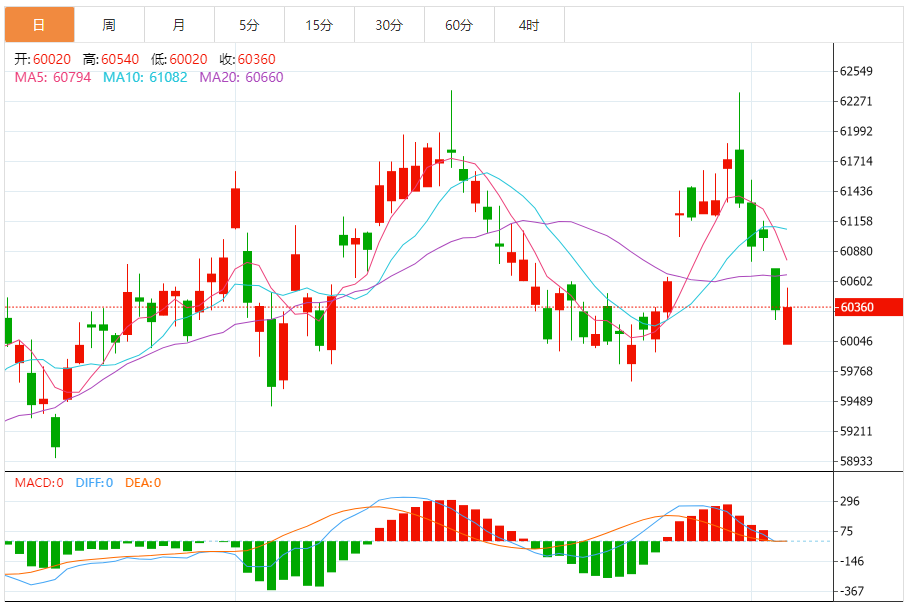Click the 62271 price axis label
The width and height of the screenshot is (911, 602).
pyautogui.click(x=856, y=101)
